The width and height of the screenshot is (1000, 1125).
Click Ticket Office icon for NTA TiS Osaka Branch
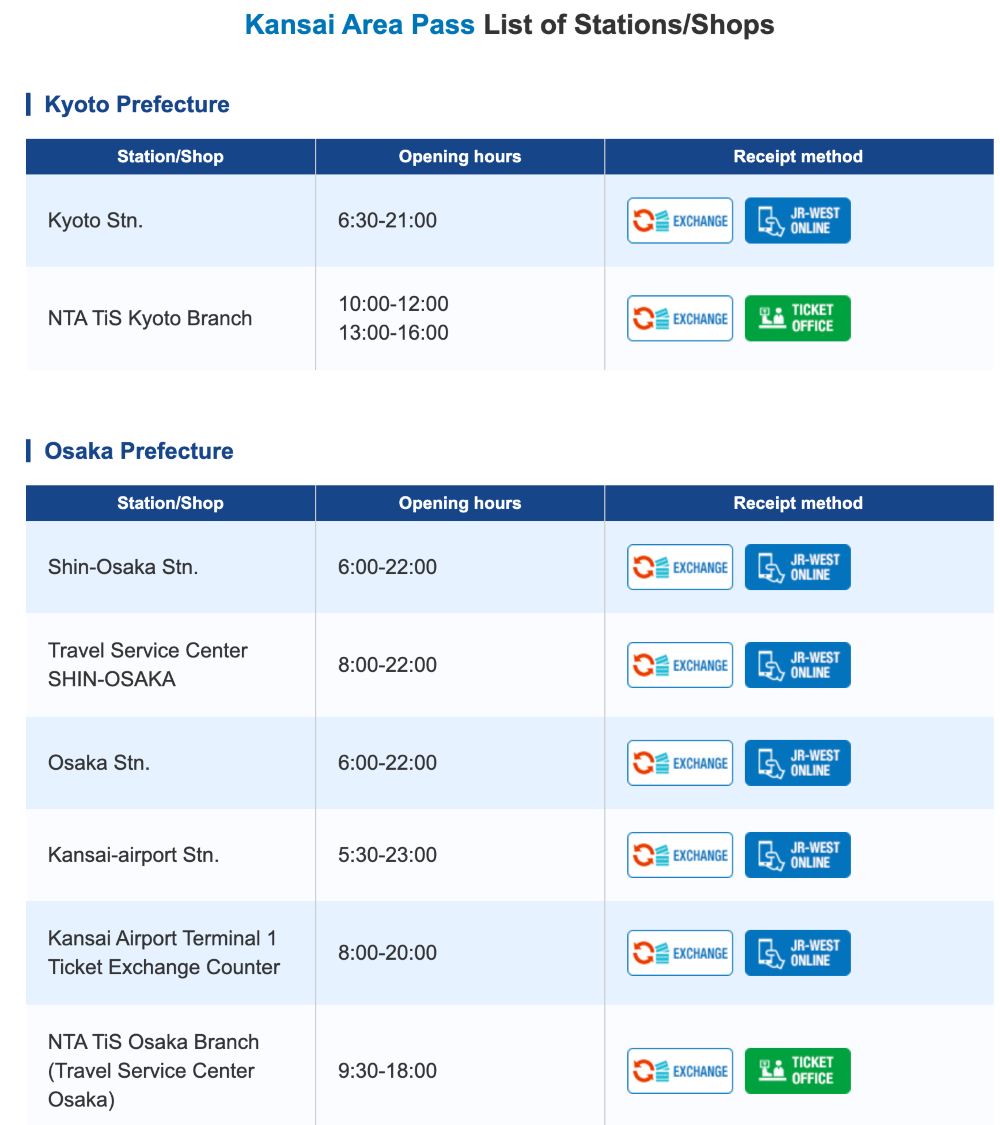797,1071
